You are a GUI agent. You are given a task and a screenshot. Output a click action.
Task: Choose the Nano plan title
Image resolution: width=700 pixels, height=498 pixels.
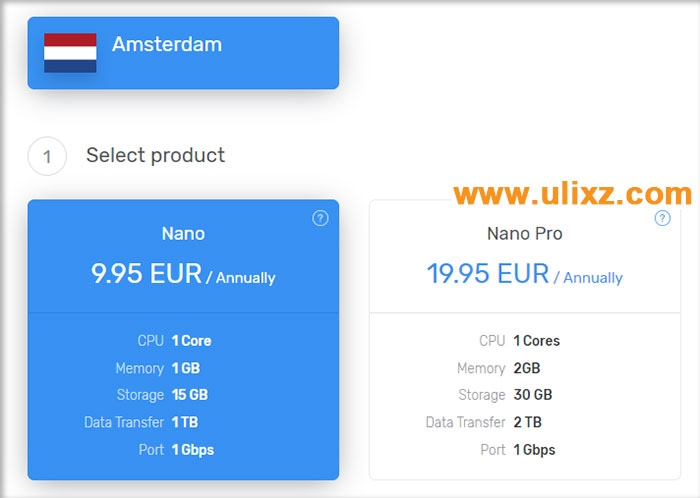183,234
